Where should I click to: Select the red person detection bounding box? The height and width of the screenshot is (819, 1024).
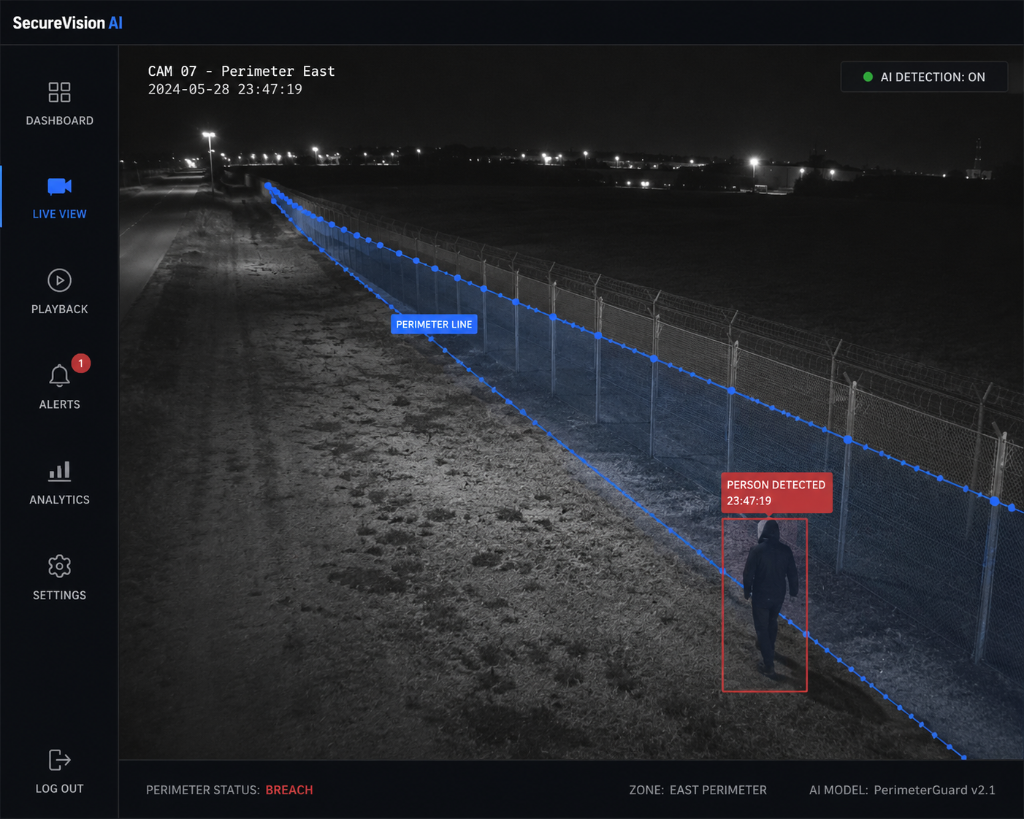765,605
